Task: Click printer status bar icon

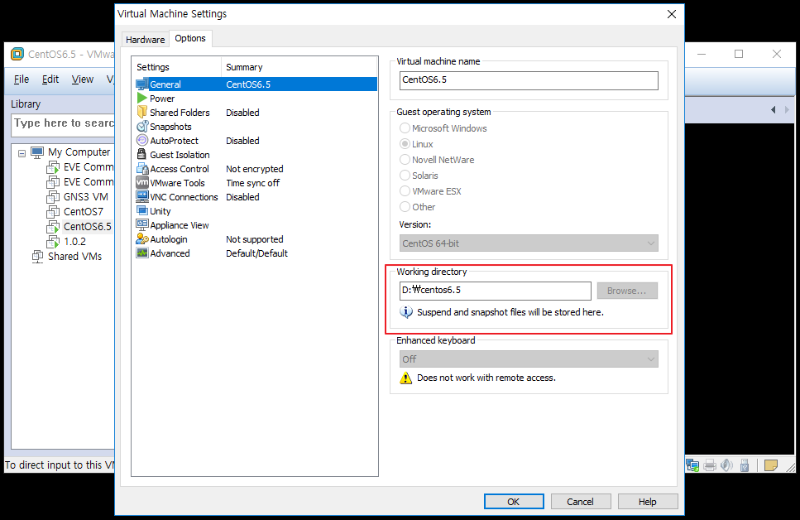Action: tap(710, 465)
